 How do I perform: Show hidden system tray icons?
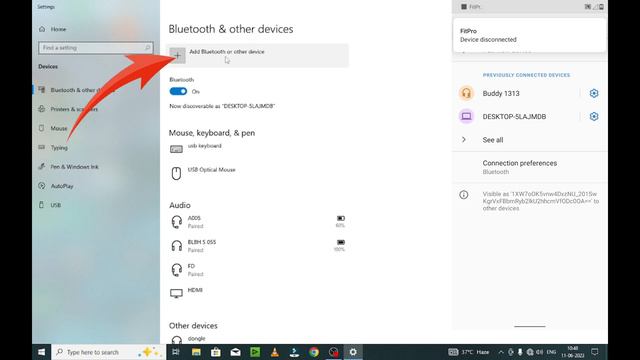coord(501,352)
